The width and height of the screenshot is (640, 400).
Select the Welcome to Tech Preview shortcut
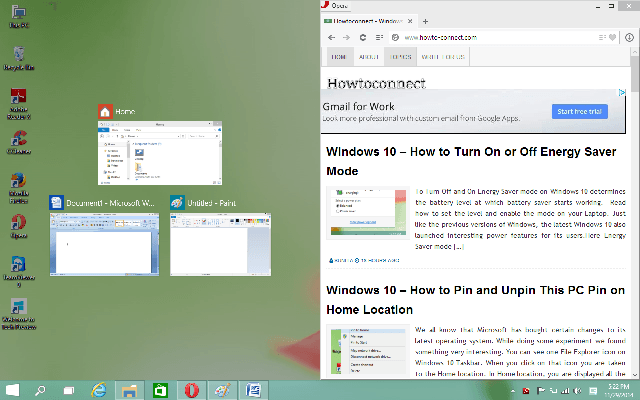coord(19,314)
